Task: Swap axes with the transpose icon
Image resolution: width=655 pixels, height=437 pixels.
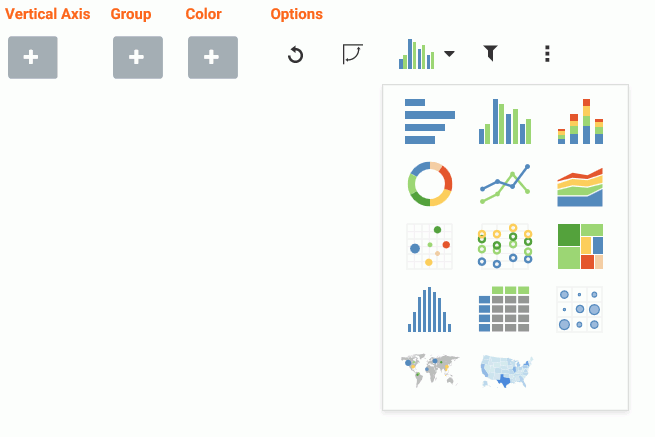Action: point(352,54)
